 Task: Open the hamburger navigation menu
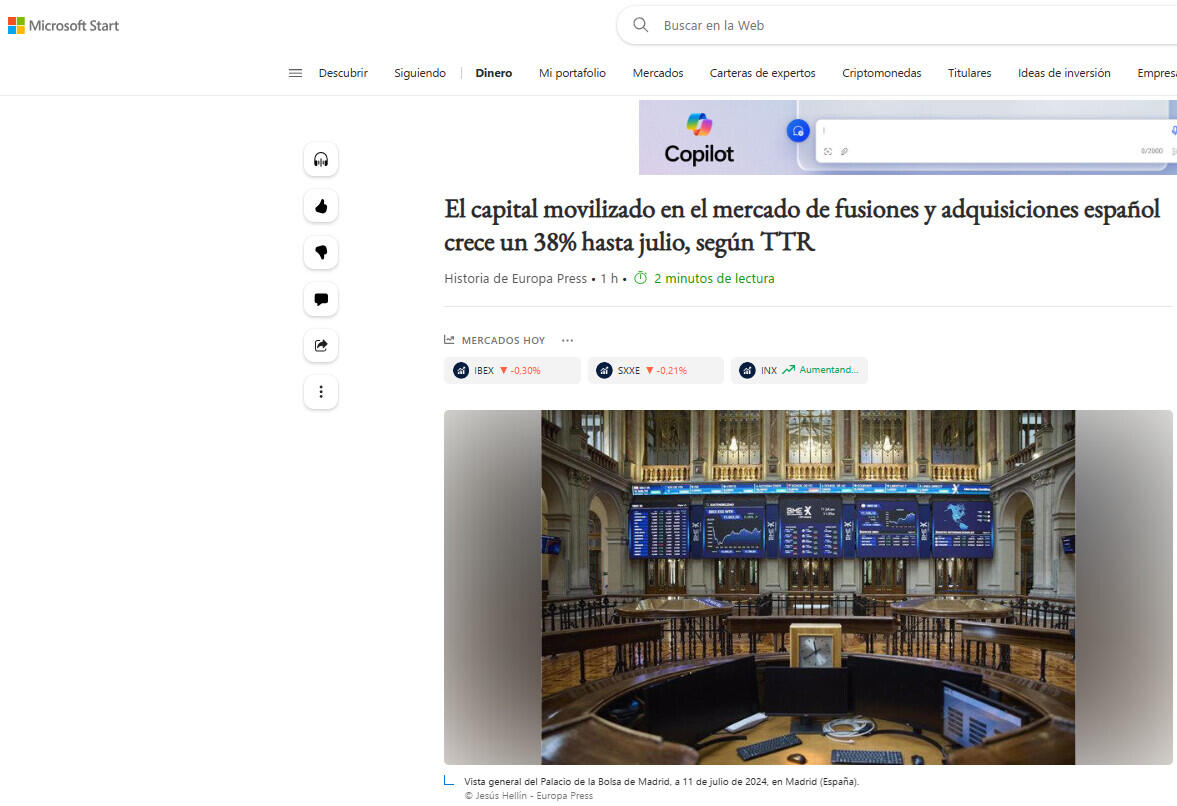295,73
